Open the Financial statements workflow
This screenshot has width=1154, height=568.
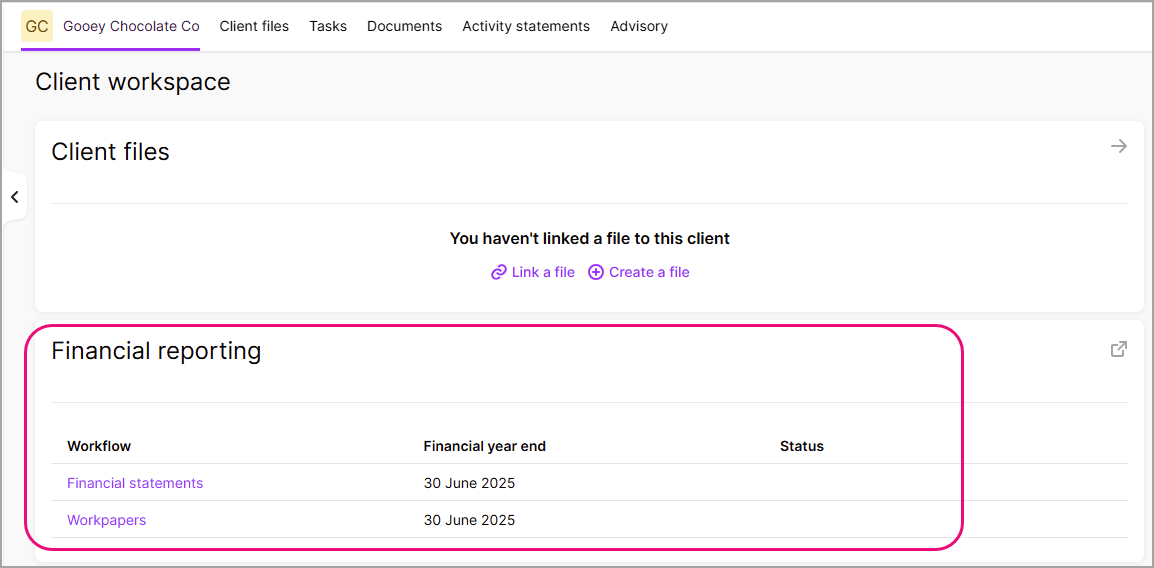(135, 483)
